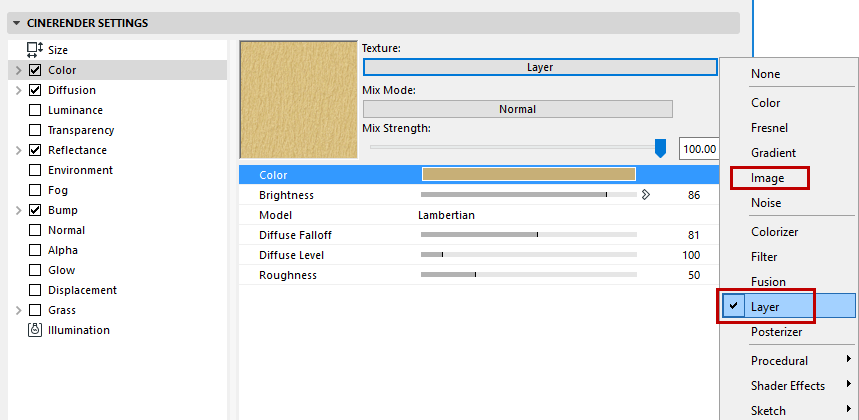Expand the Grass channel tree arrow
859x420 pixels.
click(19, 310)
